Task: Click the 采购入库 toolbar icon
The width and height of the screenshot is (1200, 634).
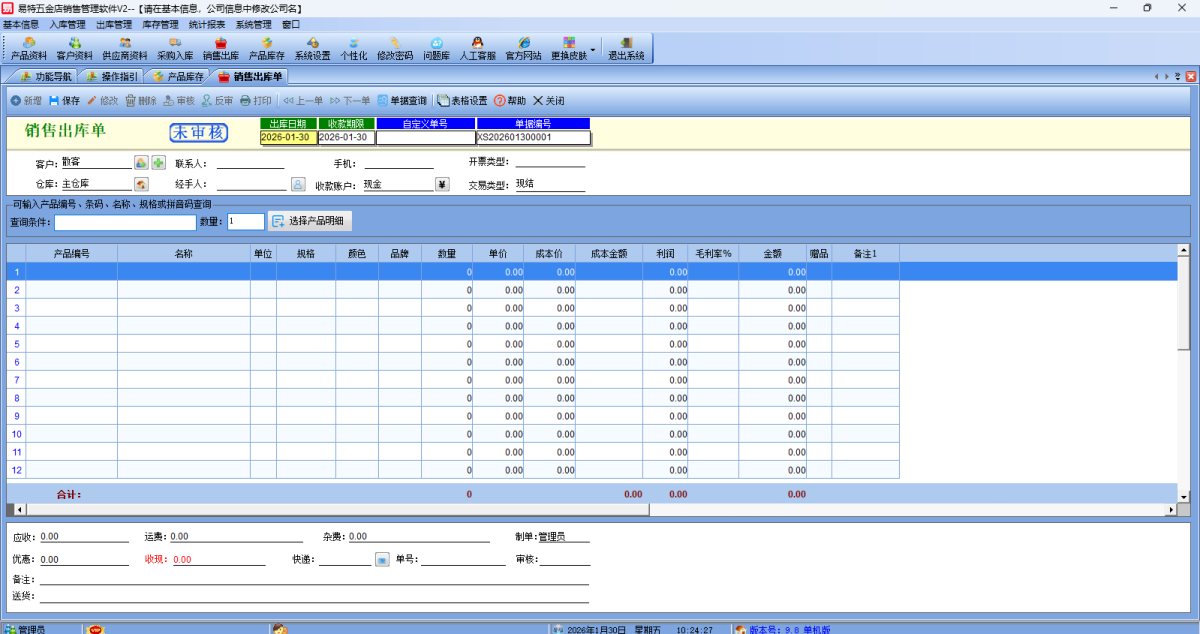Action: point(175,48)
